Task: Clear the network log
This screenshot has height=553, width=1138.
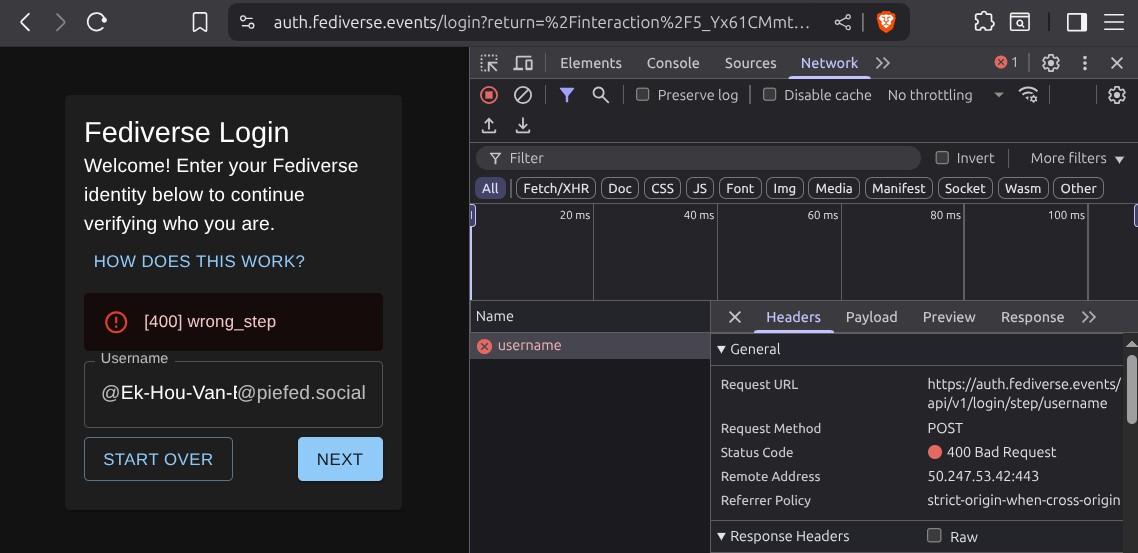Action: [523, 95]
